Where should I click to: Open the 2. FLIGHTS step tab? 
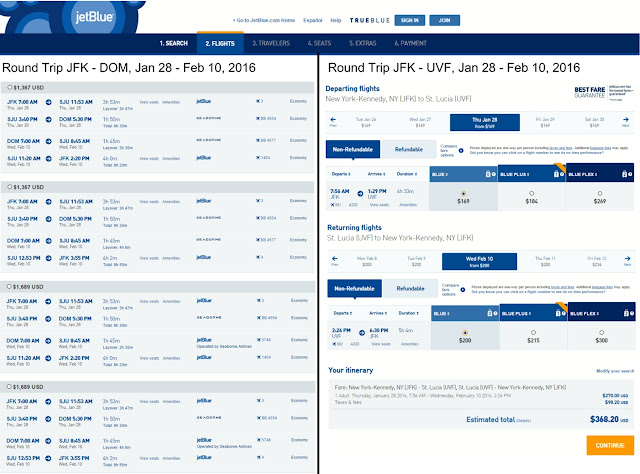[220, 43]
